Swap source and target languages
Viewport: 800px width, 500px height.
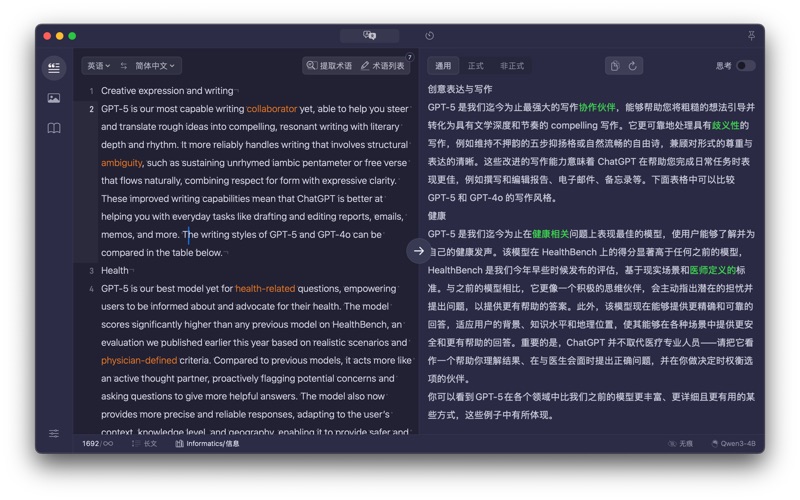(x=124, y=66)
